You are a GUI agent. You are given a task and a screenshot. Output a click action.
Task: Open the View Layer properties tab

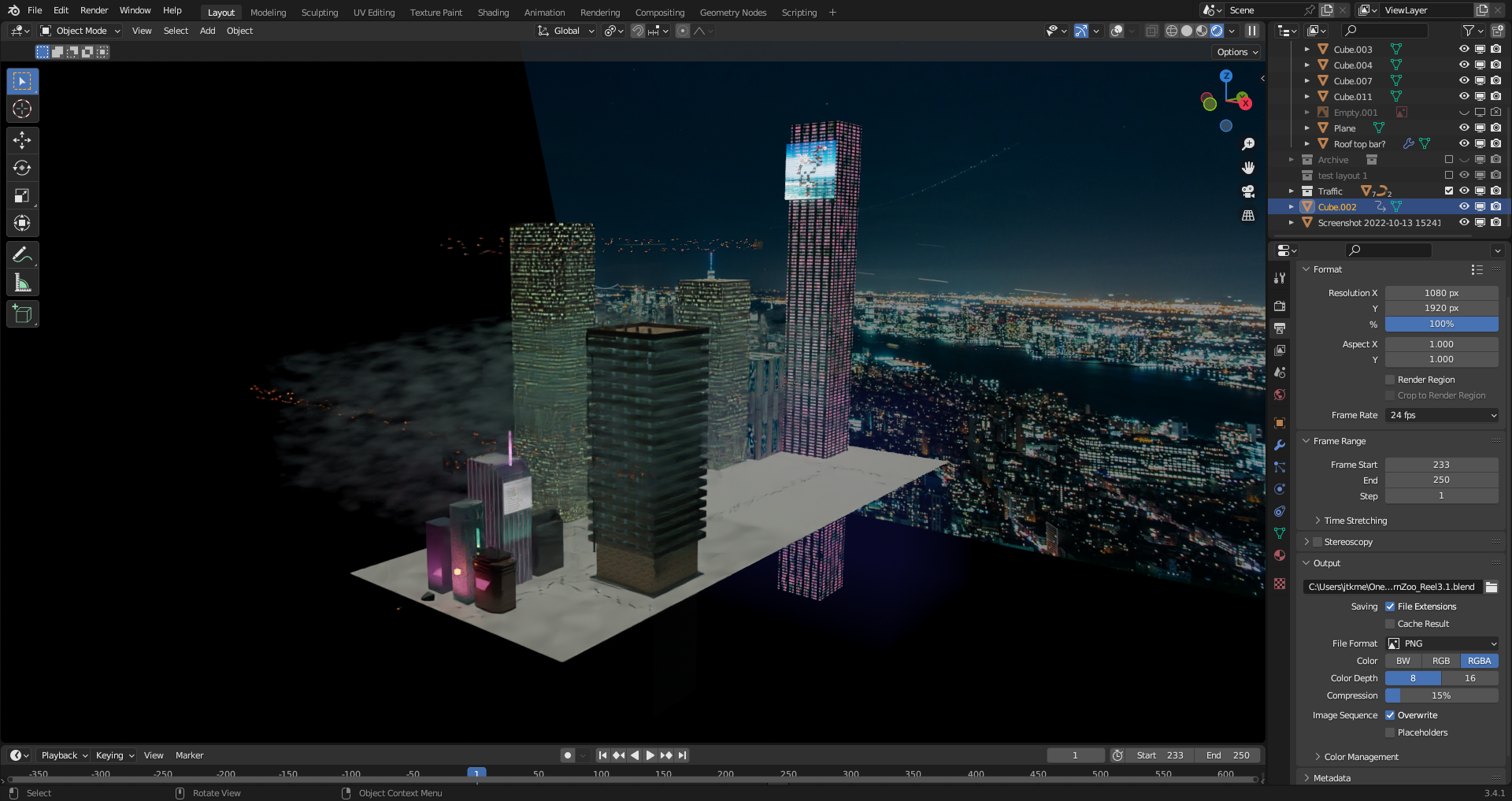pyautogui.click(x=1280, y=350)
